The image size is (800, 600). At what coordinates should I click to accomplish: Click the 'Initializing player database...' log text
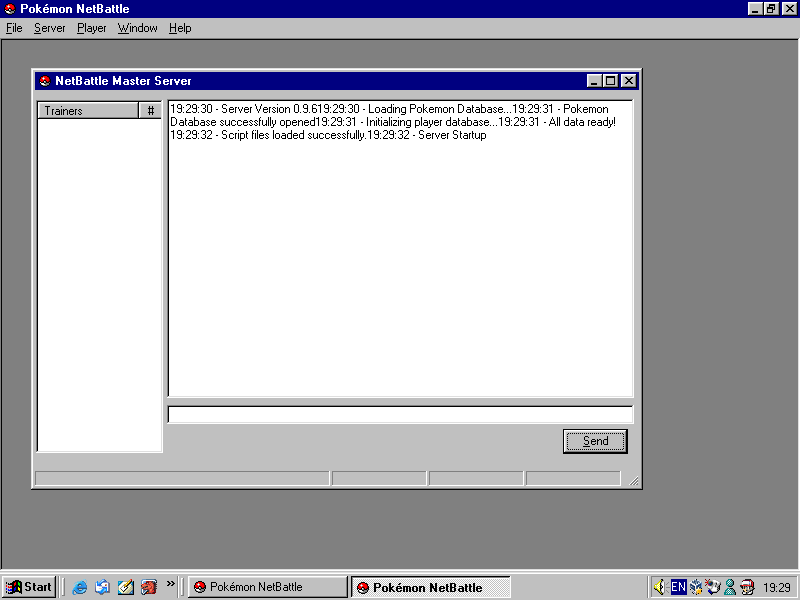(432, 122)
